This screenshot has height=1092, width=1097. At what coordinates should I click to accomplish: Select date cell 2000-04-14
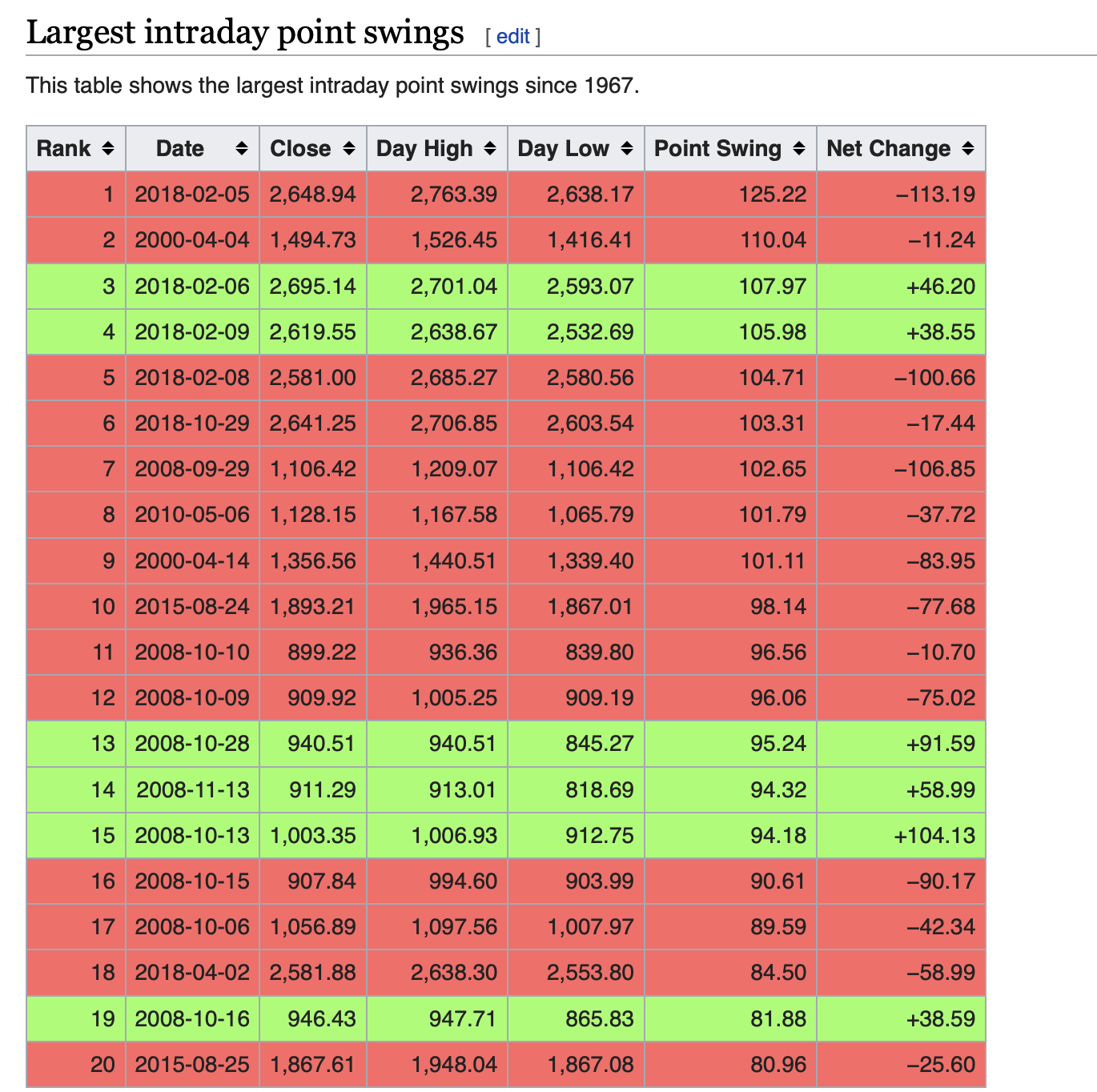coord(192,561)
